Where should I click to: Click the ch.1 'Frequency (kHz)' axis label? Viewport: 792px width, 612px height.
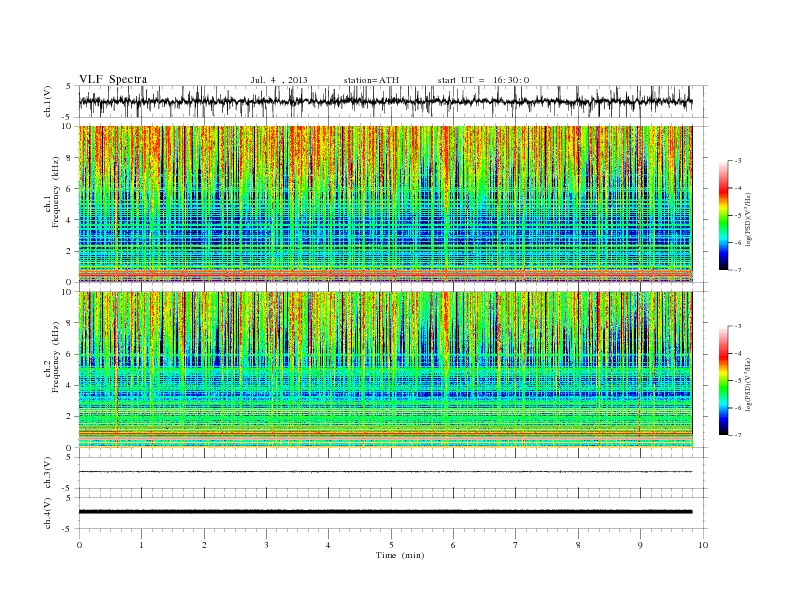[x=56, y=192]
